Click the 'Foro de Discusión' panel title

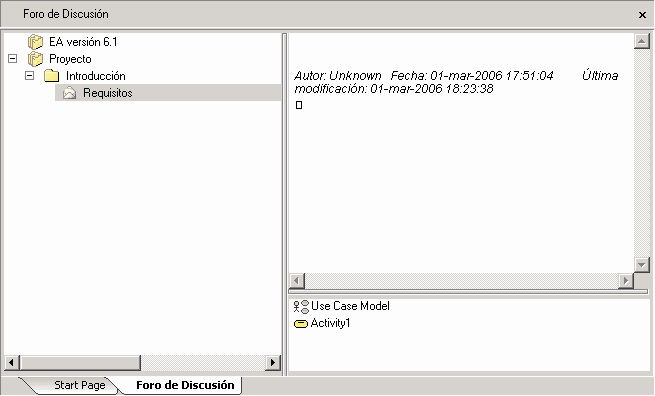pos(66,14)
